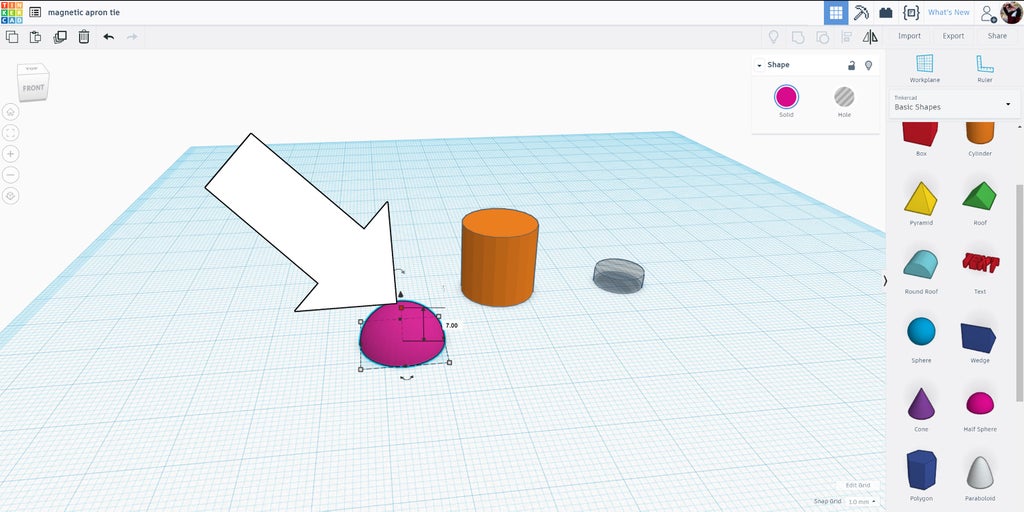Screen dimensions: 1024x512
Task: Click the Paste toolbar icon
Action: tap(35, 37)
